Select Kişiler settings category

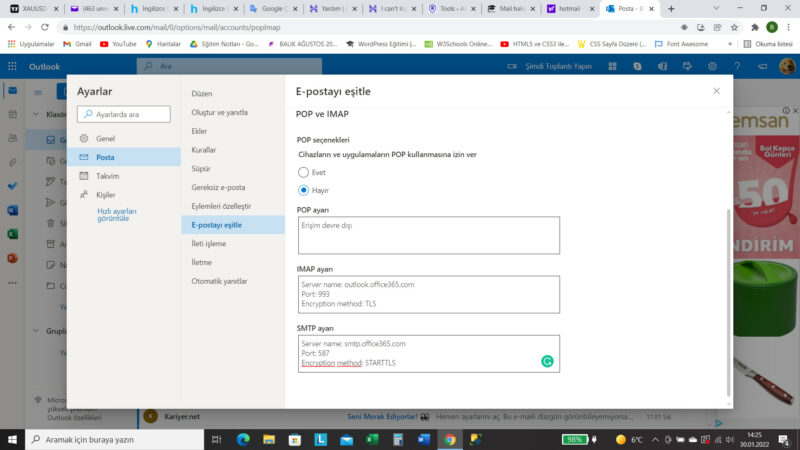[124, 195]
